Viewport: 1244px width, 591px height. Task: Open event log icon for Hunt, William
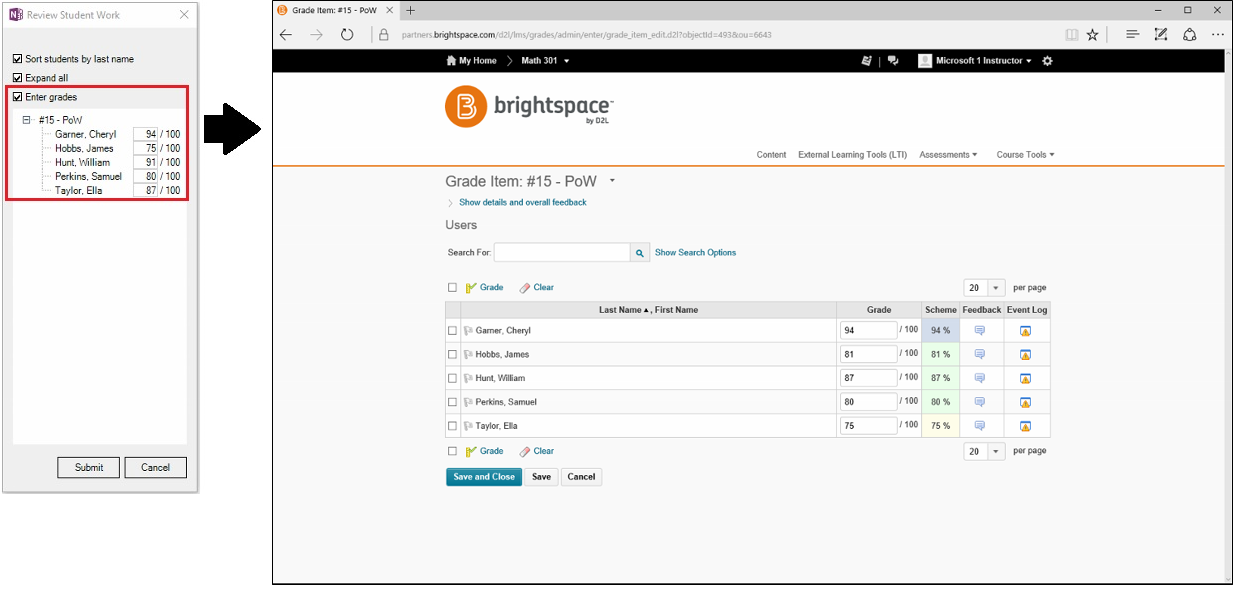point(1025,379)
